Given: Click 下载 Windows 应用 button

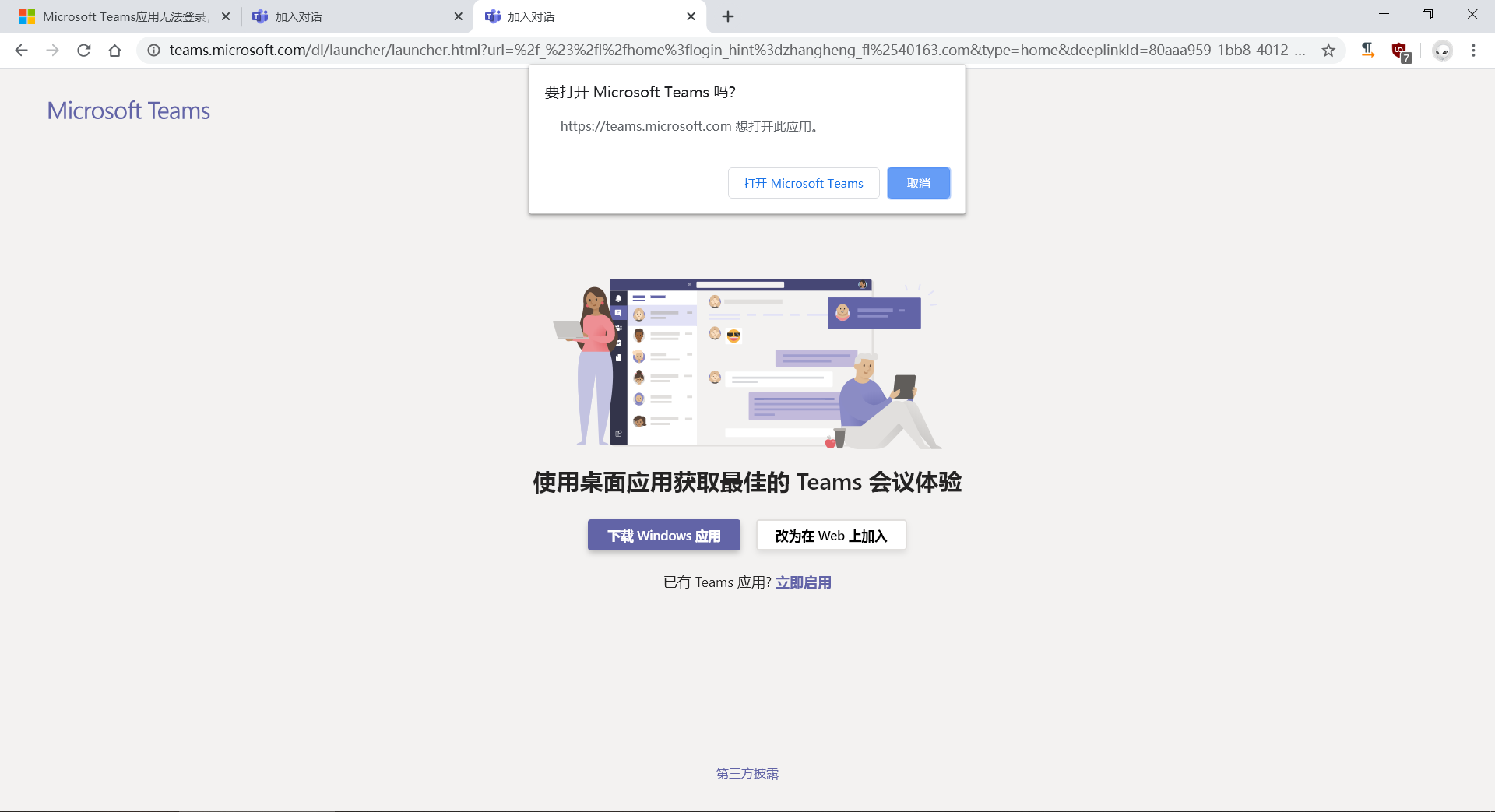Looking at the screenshot, I should click(x=664, y=536).
